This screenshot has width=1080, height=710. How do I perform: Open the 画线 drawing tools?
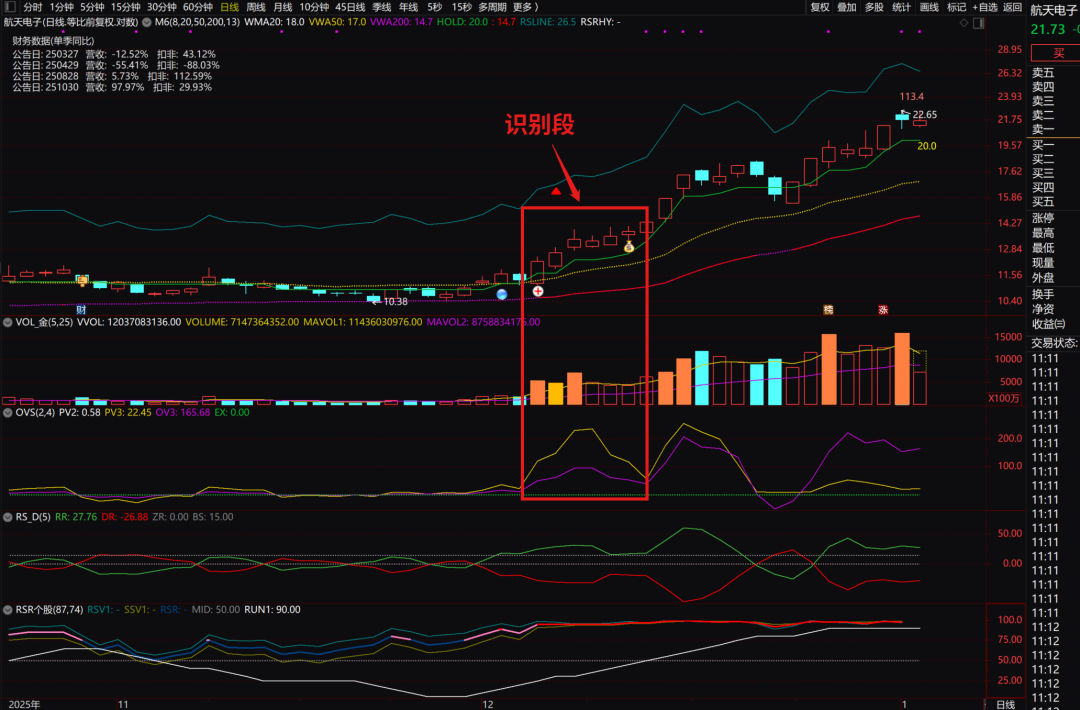929,7
